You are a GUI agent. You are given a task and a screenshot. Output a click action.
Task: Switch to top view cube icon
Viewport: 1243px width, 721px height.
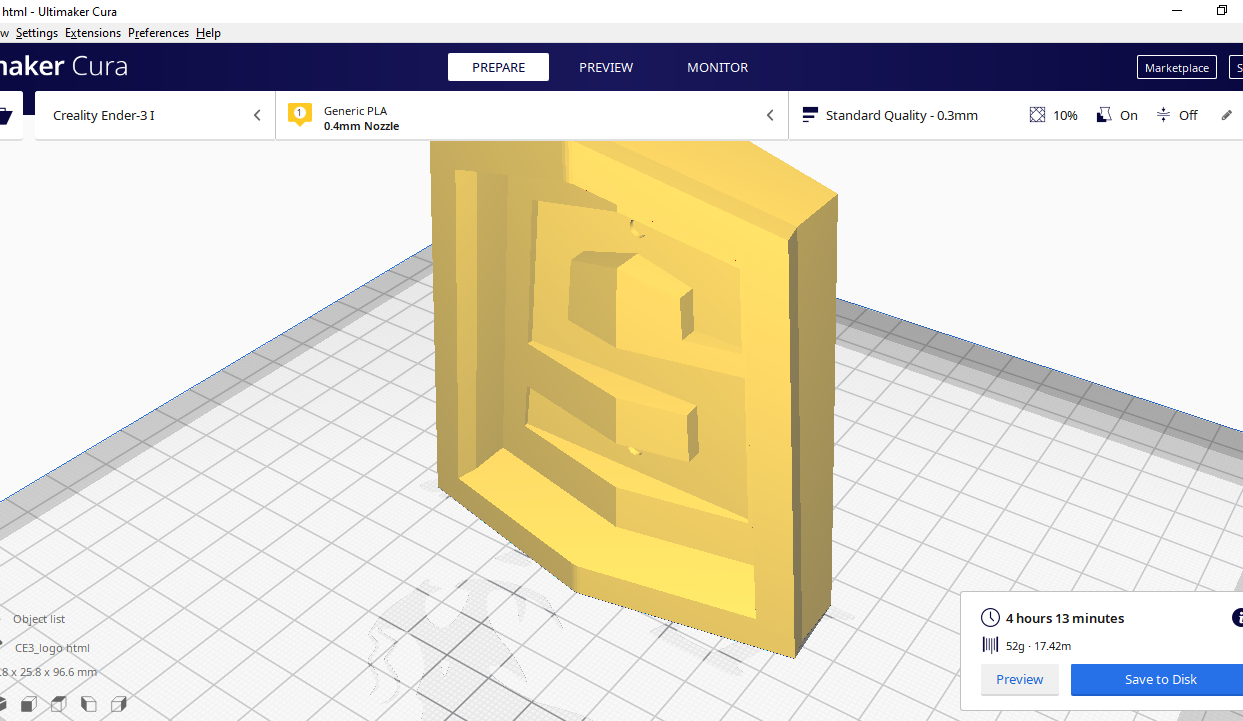[x=59, y=703]
